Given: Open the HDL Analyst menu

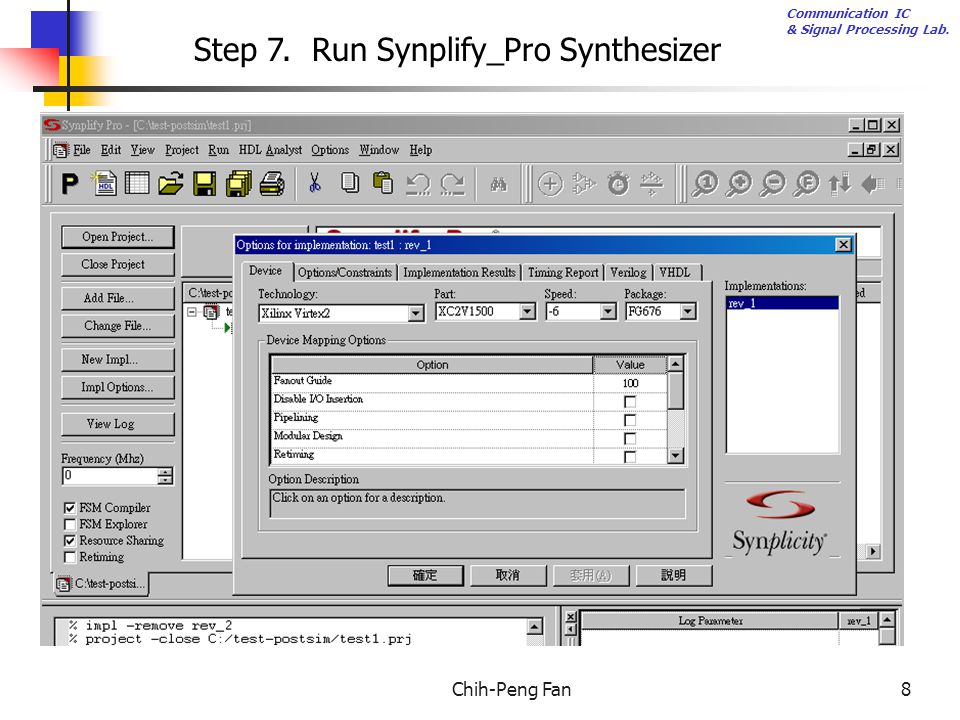Looking at the screenshot, I should pyautogui.click(x=270, y=150).
